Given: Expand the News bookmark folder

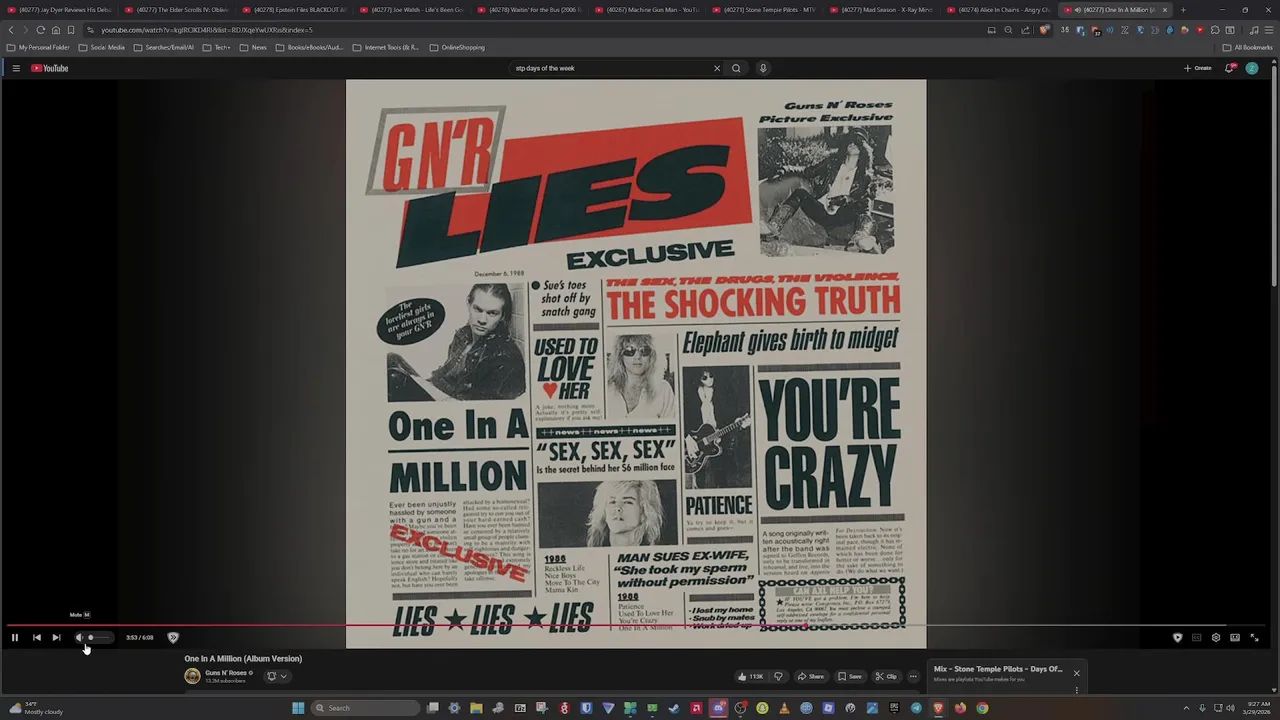Looking at the screenshot, I should tap(253, 47).
